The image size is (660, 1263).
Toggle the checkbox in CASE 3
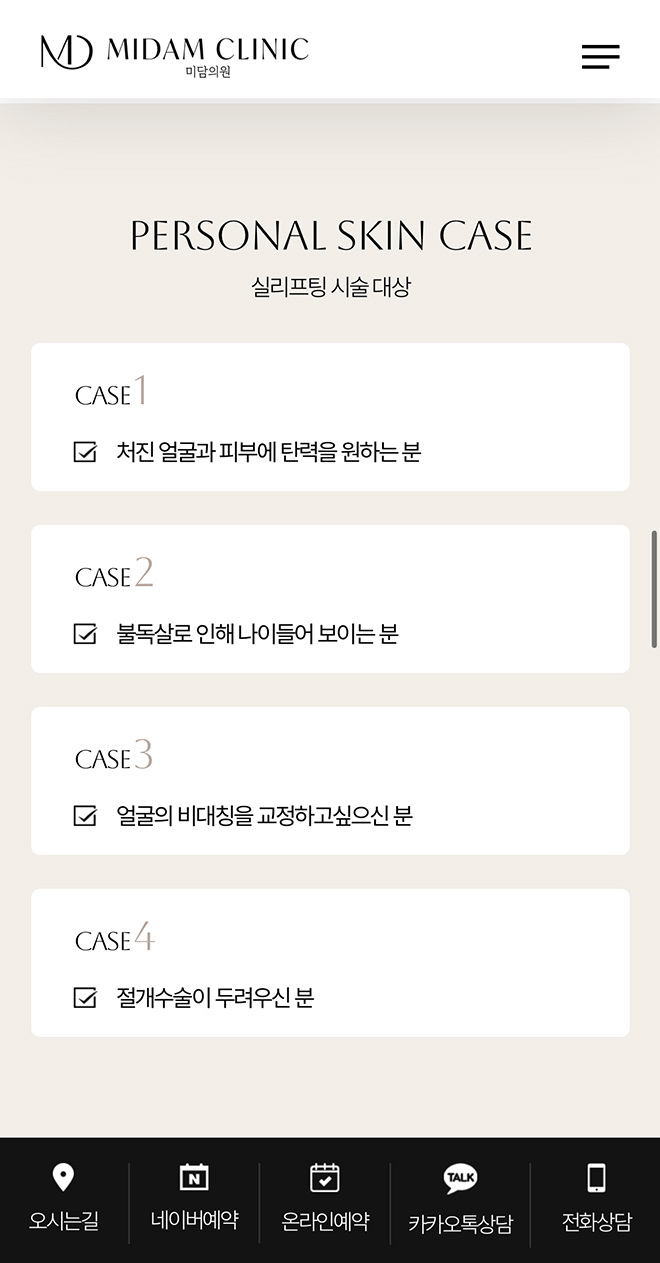click(86, 816)
